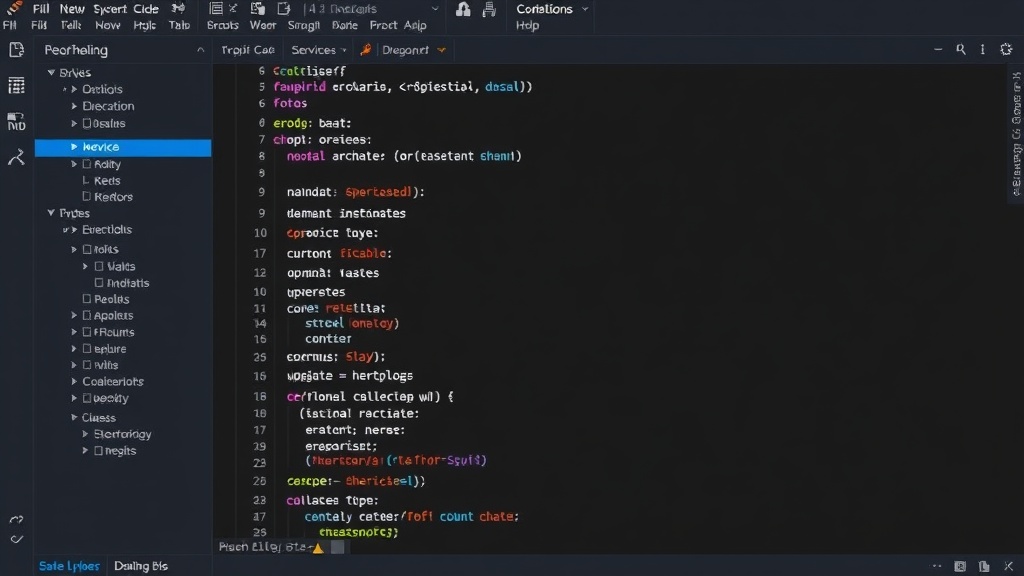Image resolution: width=1024 pixels, height=576 pixels.
Task: Click the list layout icon above Sroats
Action: 216,8
